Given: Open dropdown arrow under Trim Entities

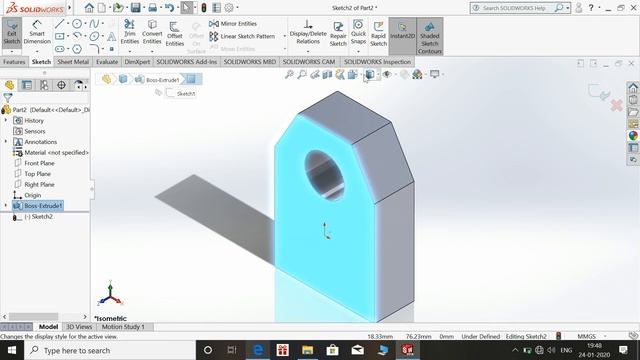Looking at the screenshot, I should pyautogui.click(x=129, y=52).
